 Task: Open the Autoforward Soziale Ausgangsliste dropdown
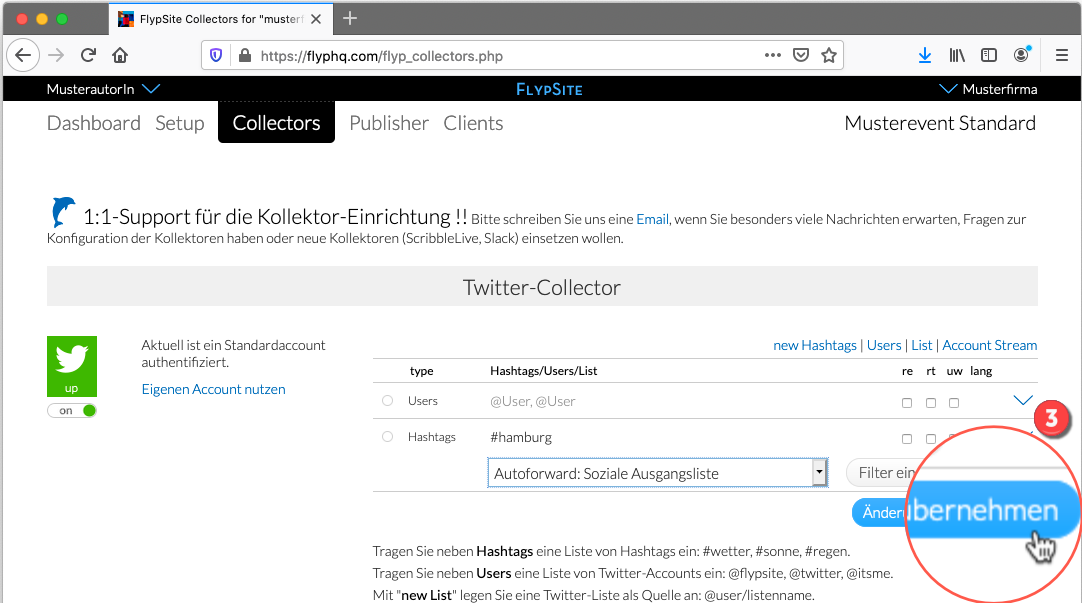click(x=658, y=473)
